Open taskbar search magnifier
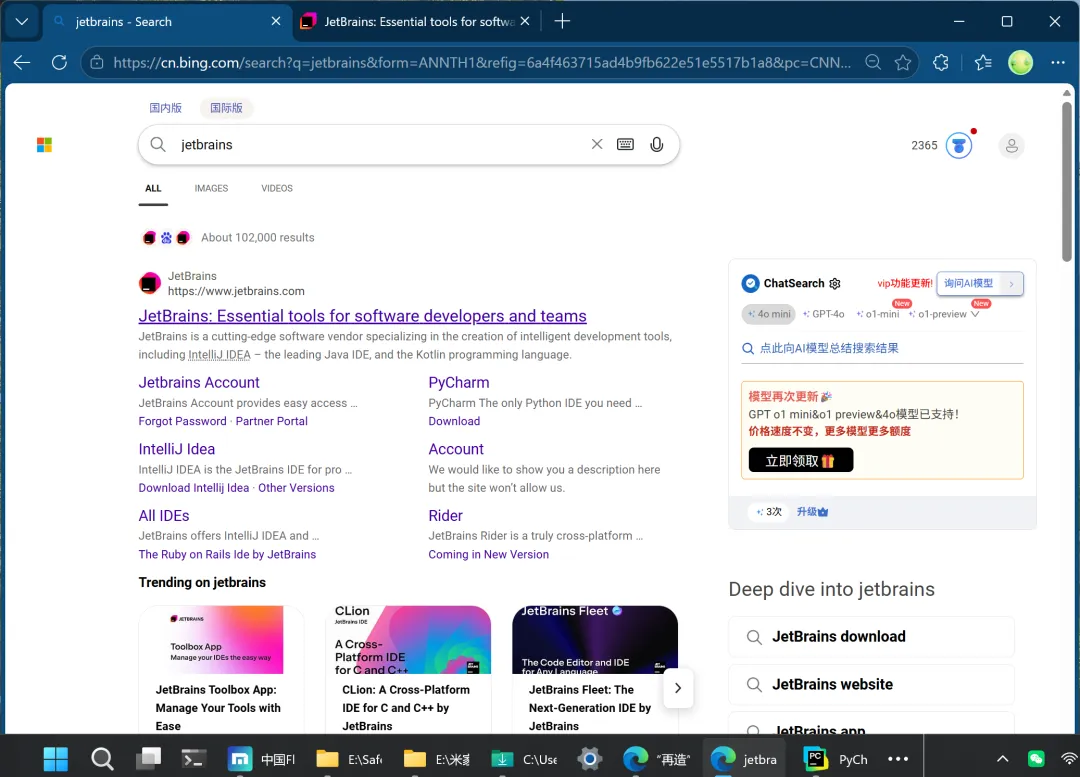Viewport: 1080px width, 777px height. click(x=102, y=759)
